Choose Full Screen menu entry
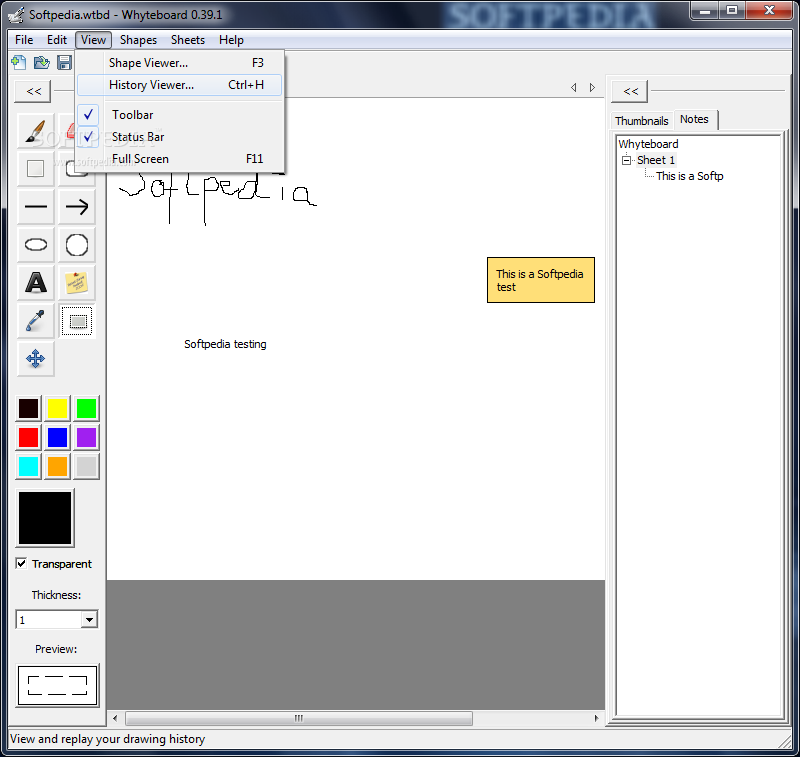The width and height of the screenshot is (800, 757). [180, 159]
